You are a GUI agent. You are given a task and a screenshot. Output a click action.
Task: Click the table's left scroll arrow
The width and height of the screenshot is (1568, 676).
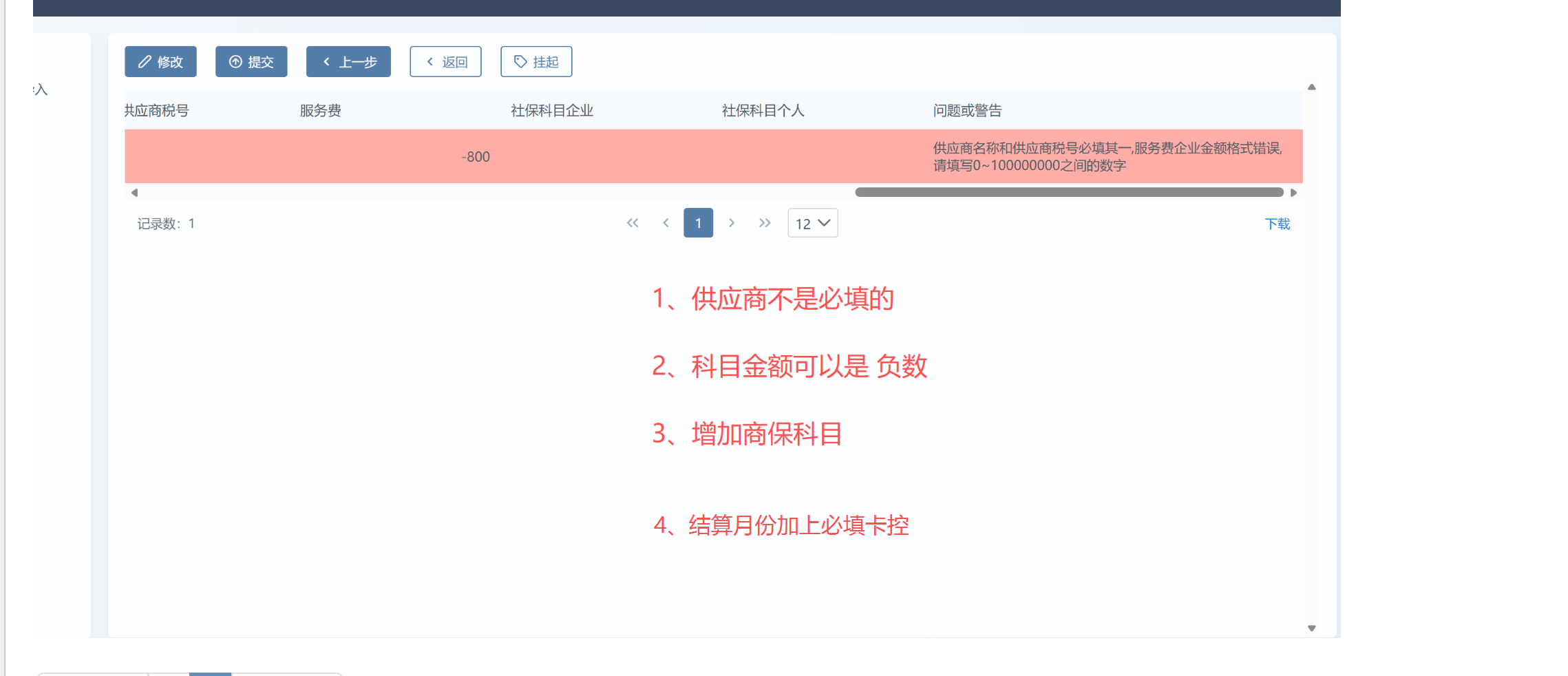pyautogui.click(x=134, y=193)
